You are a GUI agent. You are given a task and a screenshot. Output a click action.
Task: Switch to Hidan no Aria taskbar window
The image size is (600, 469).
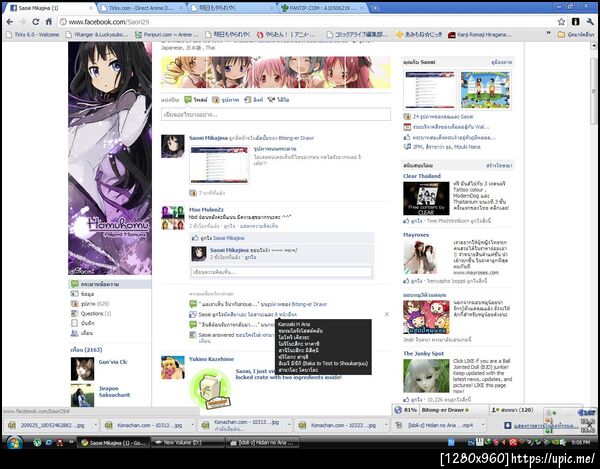pos(263,443)
